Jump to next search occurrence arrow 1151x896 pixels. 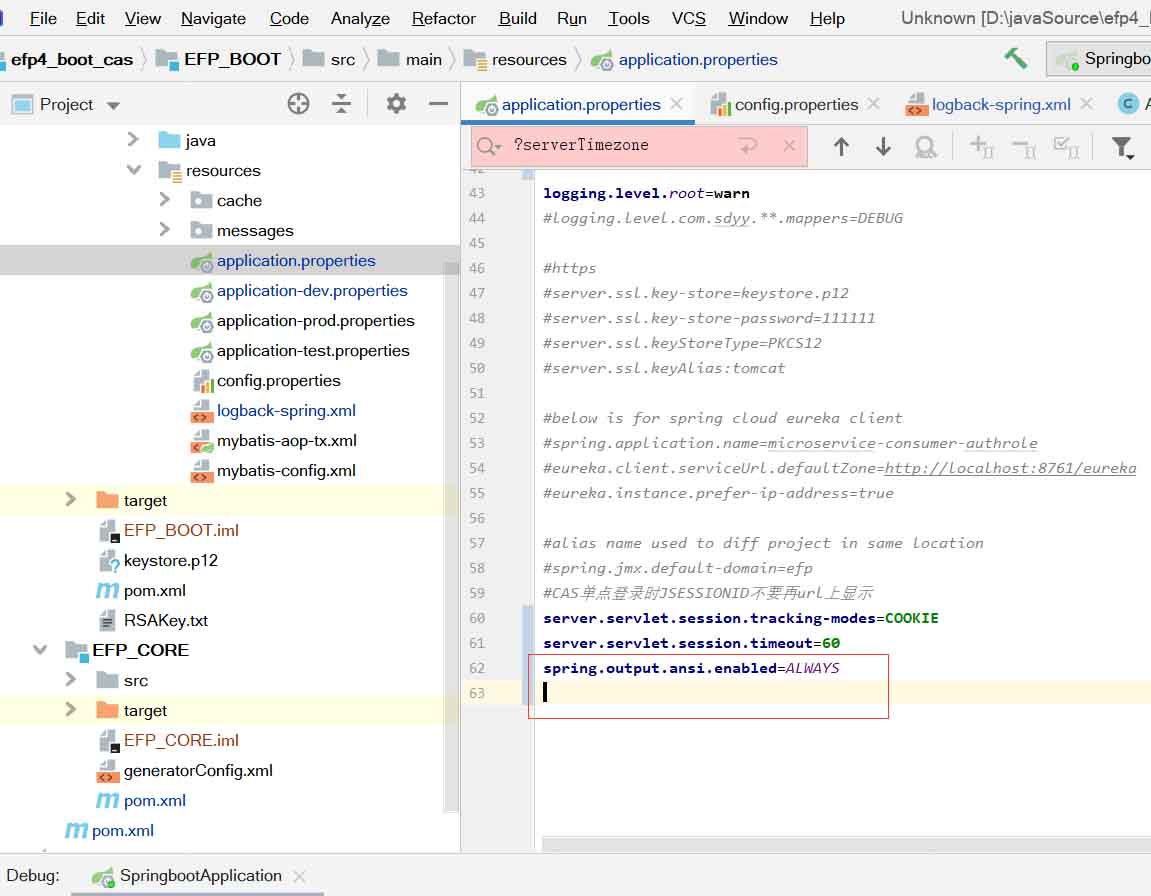coord(883,147)
